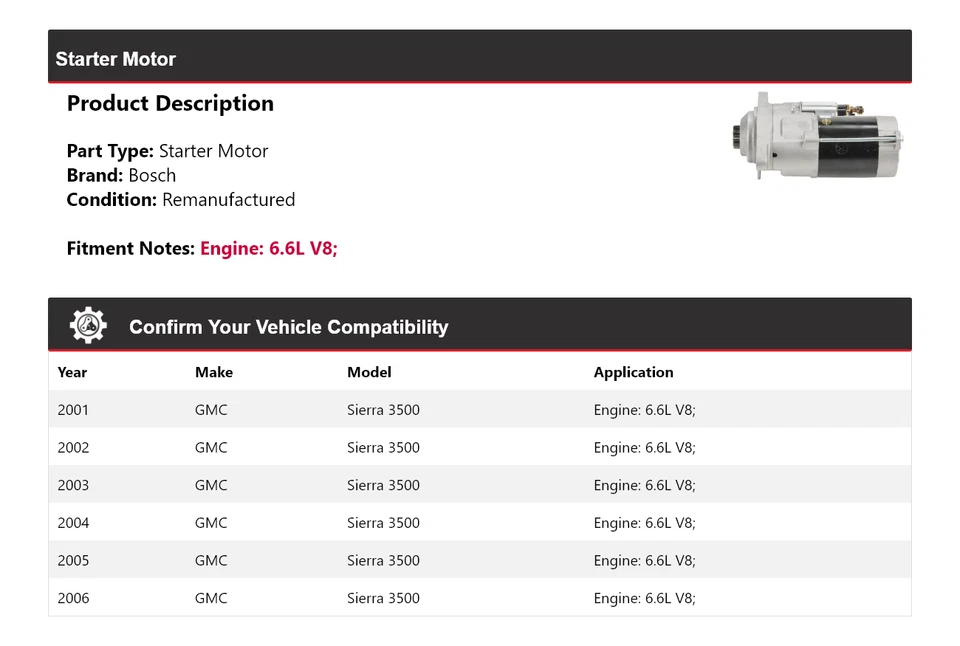Click the 2006 row's Engine 6.6L V8 application
This screenshot has height=646, width=960.
click(644, 598)
